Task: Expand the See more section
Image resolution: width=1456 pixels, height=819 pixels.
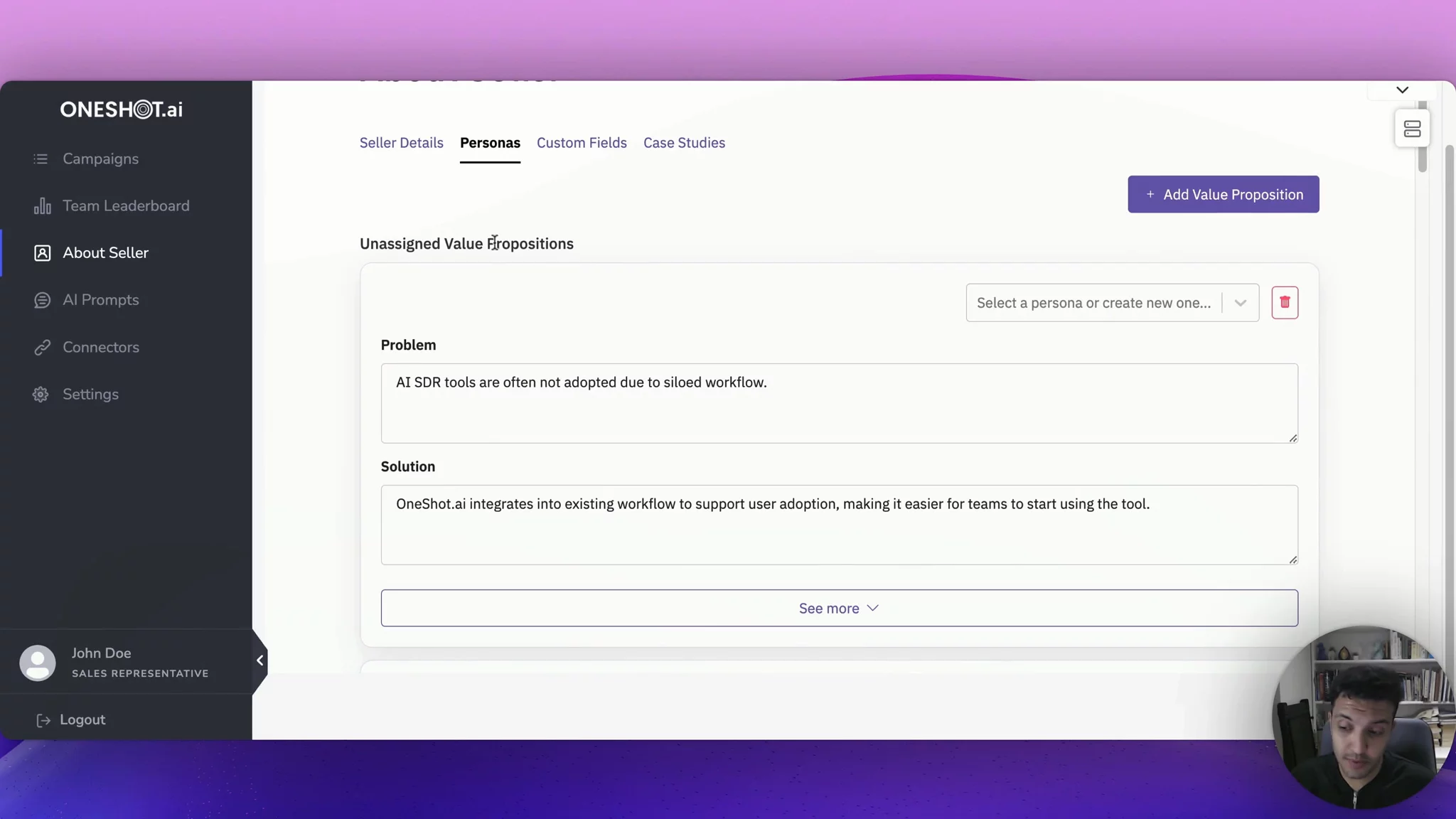Action: 839,609
